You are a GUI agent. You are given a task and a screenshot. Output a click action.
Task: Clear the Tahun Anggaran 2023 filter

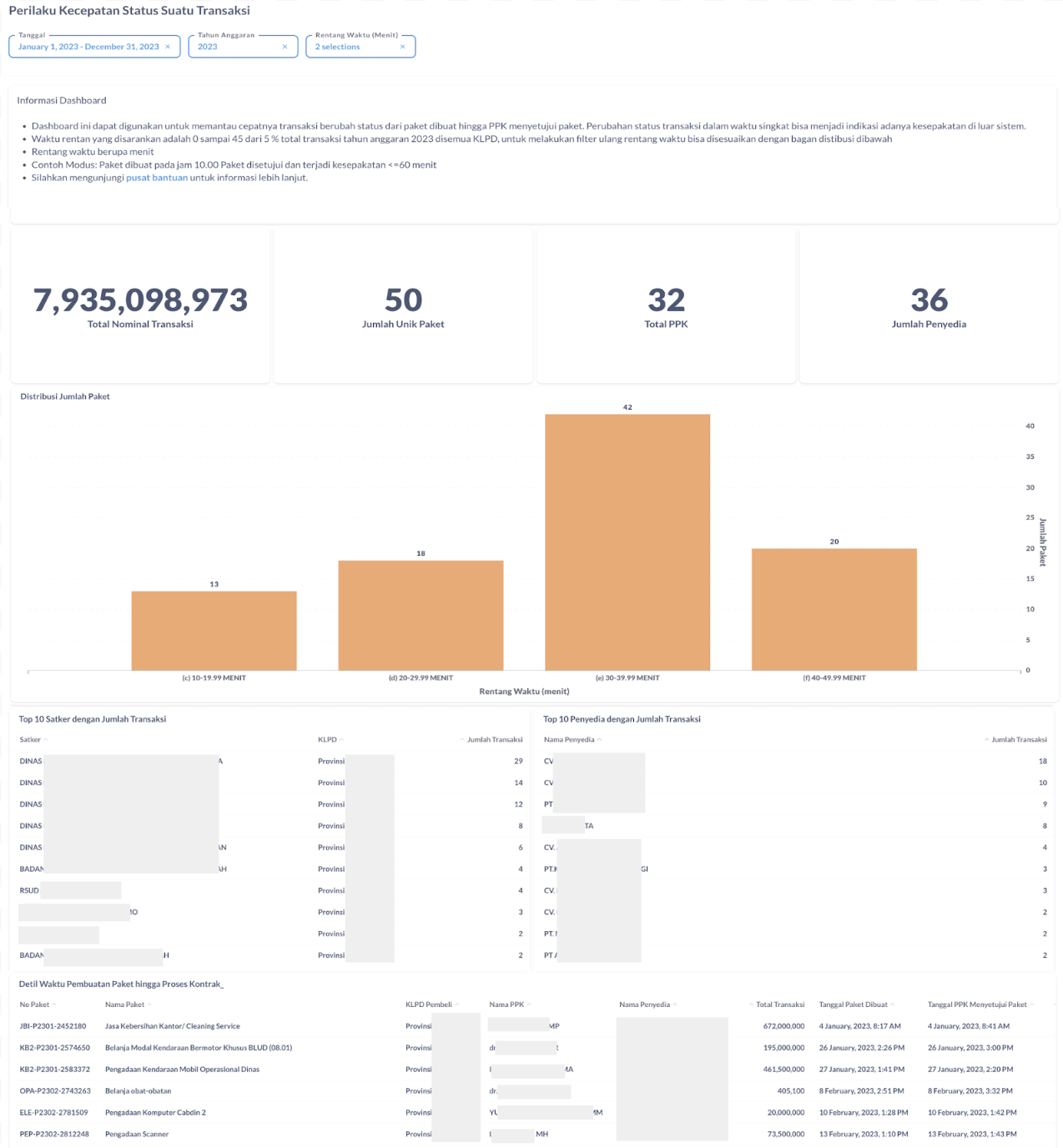[285, 47]
